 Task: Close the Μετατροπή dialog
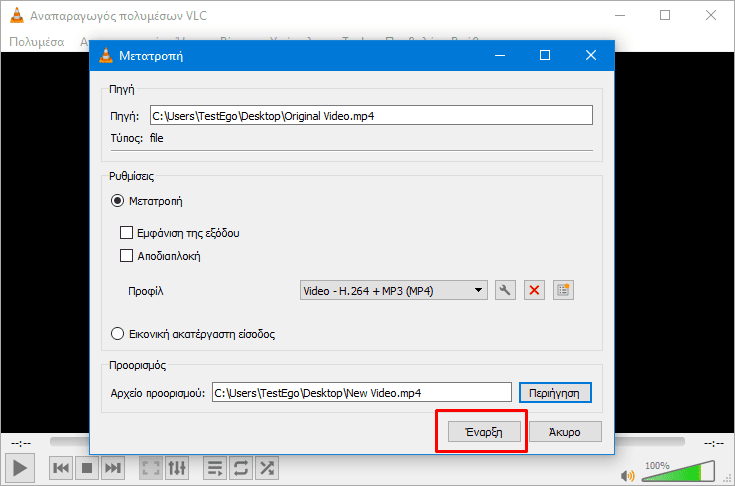[591, 55]
